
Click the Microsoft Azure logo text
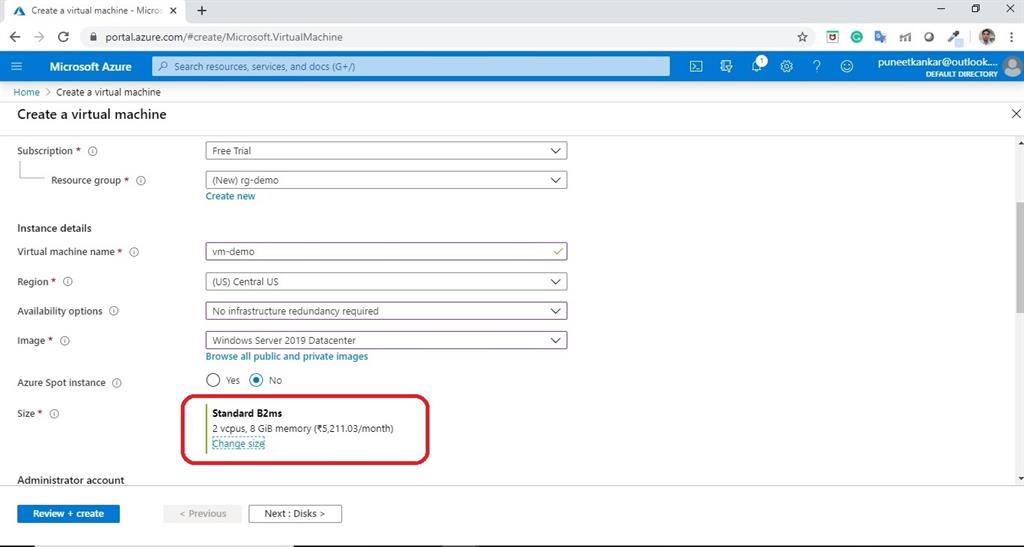[90, 67]
